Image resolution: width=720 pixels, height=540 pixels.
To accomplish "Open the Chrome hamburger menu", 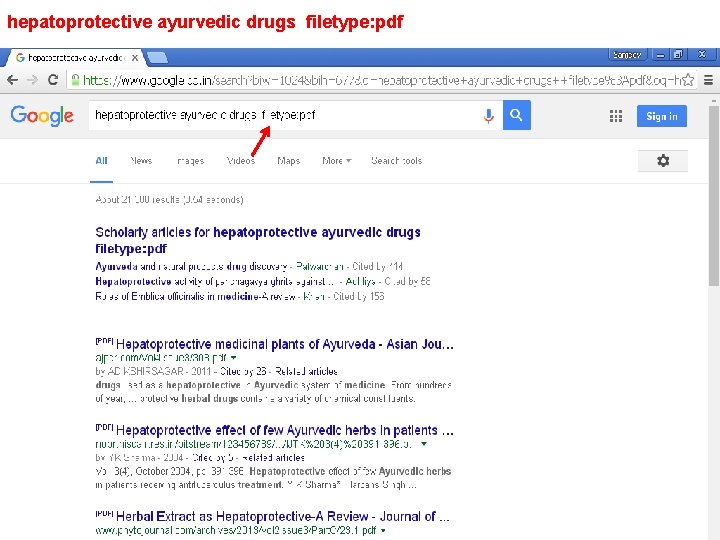I will (709, 80).
